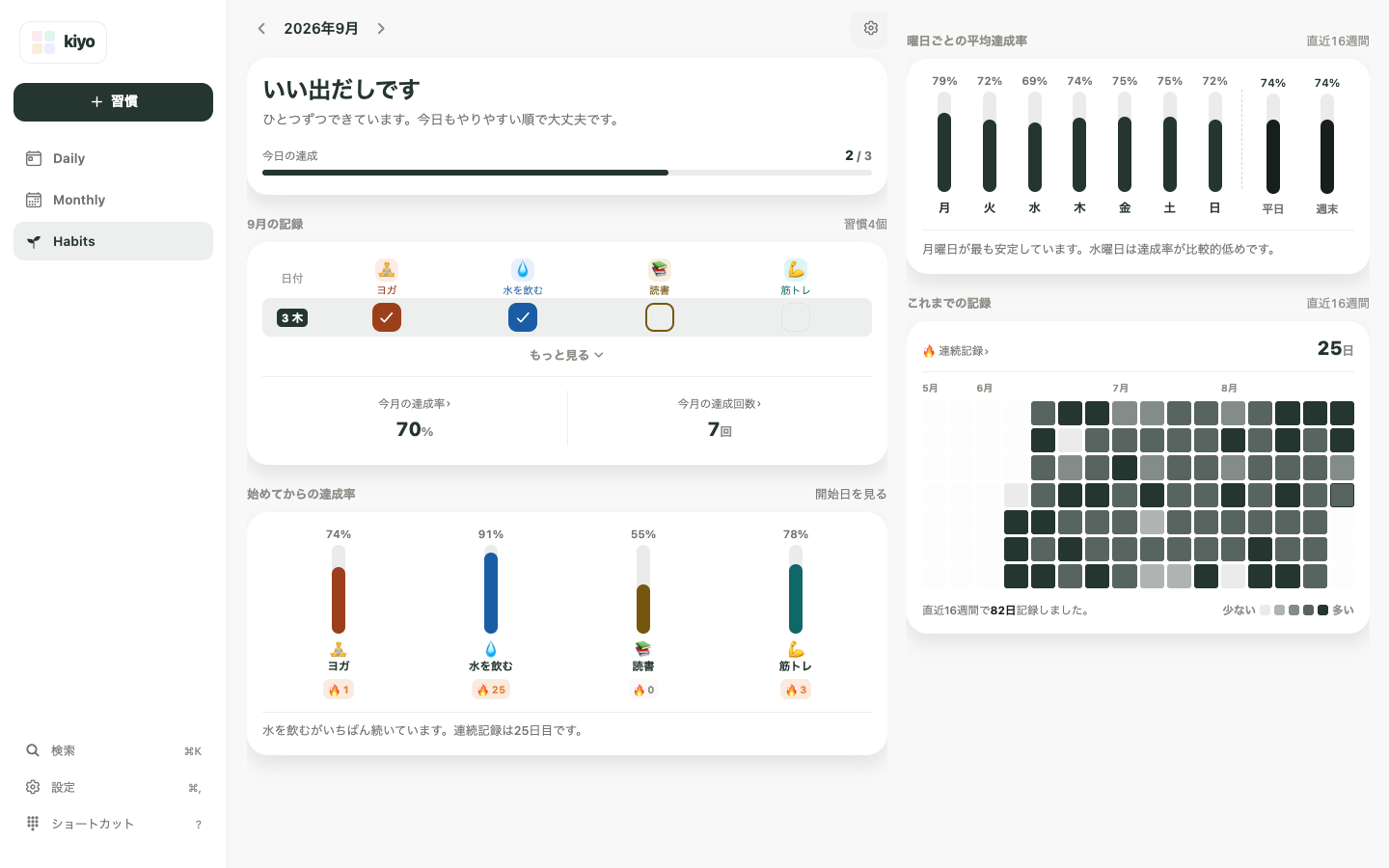Viewport: 1389px width, 868px height.
Task: Open 今月の達成率 details
Action: coord(415,404)
